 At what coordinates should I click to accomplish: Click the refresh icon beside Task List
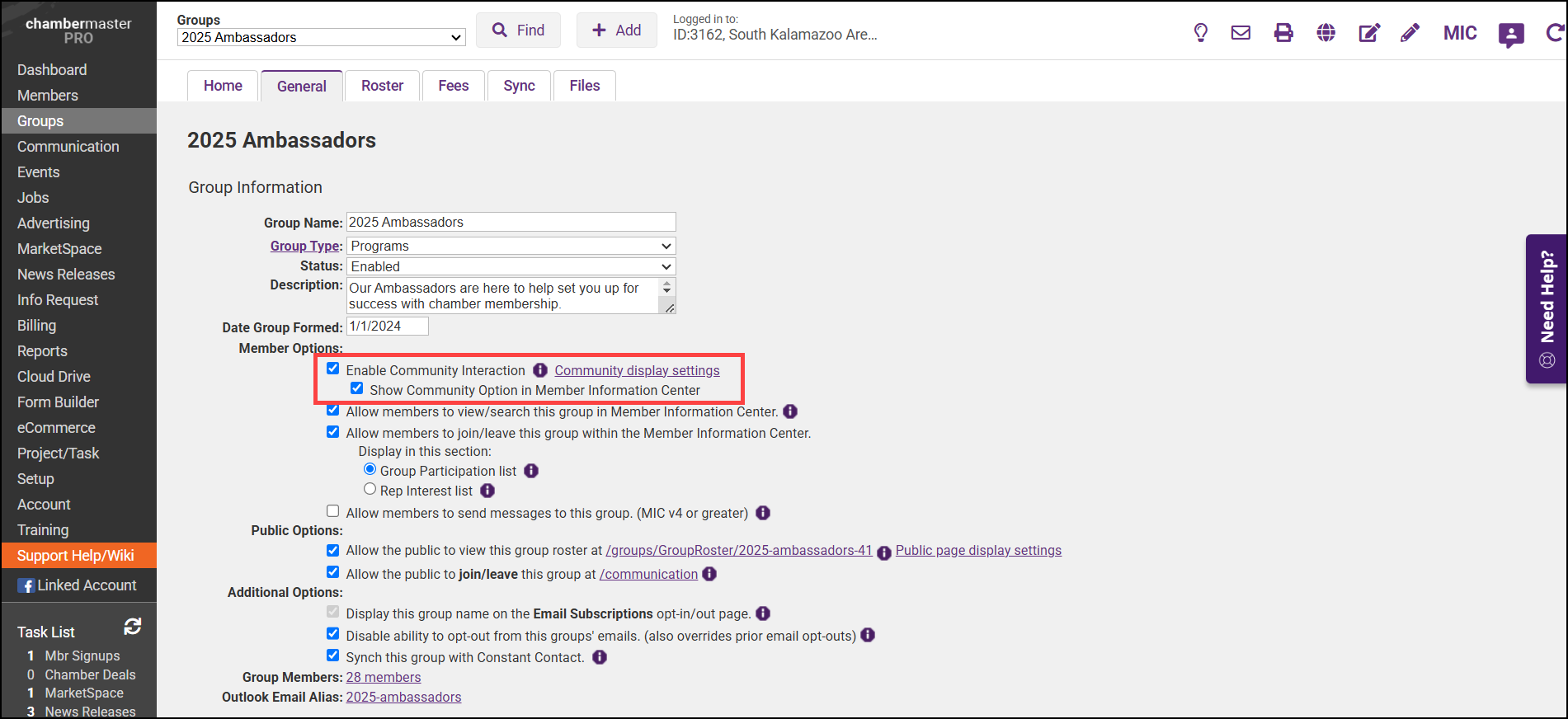pos(132,627)
